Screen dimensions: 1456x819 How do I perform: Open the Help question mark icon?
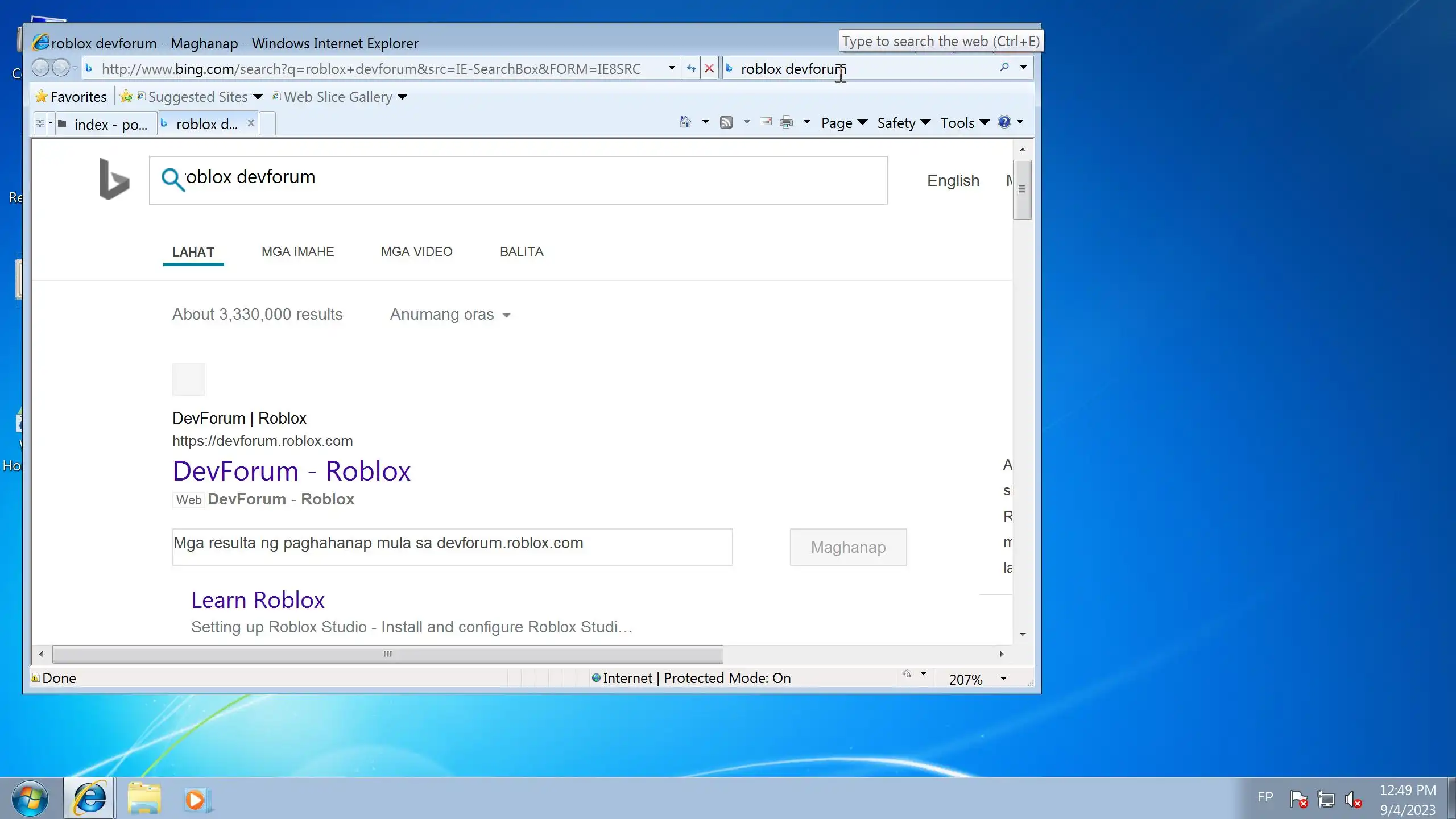pos(1004,122)
